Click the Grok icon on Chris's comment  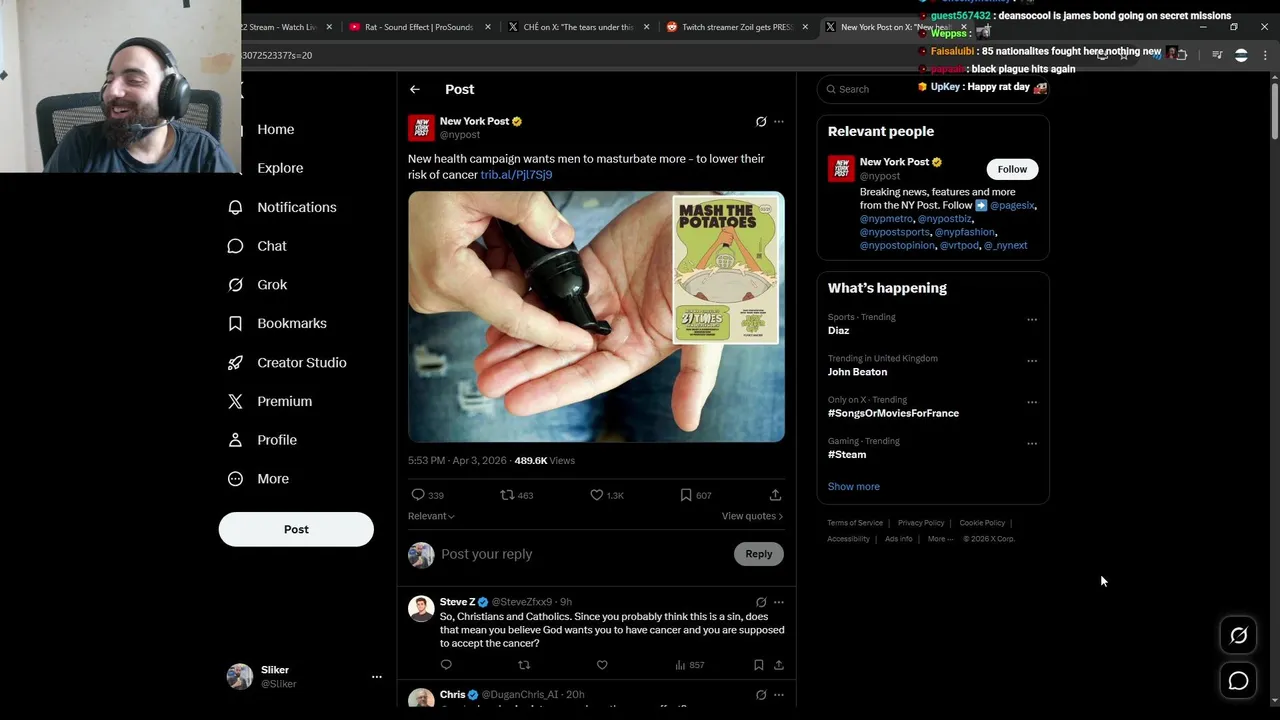click(x=761, y=695)
